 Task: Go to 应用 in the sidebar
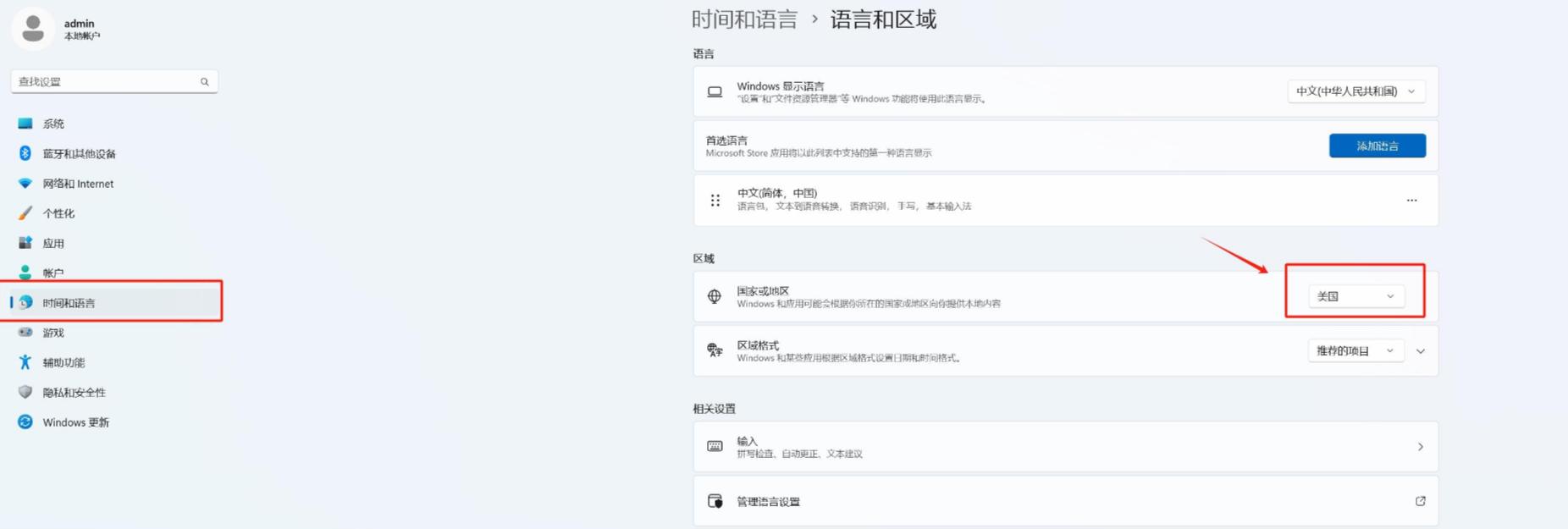[x=53, y=244]
